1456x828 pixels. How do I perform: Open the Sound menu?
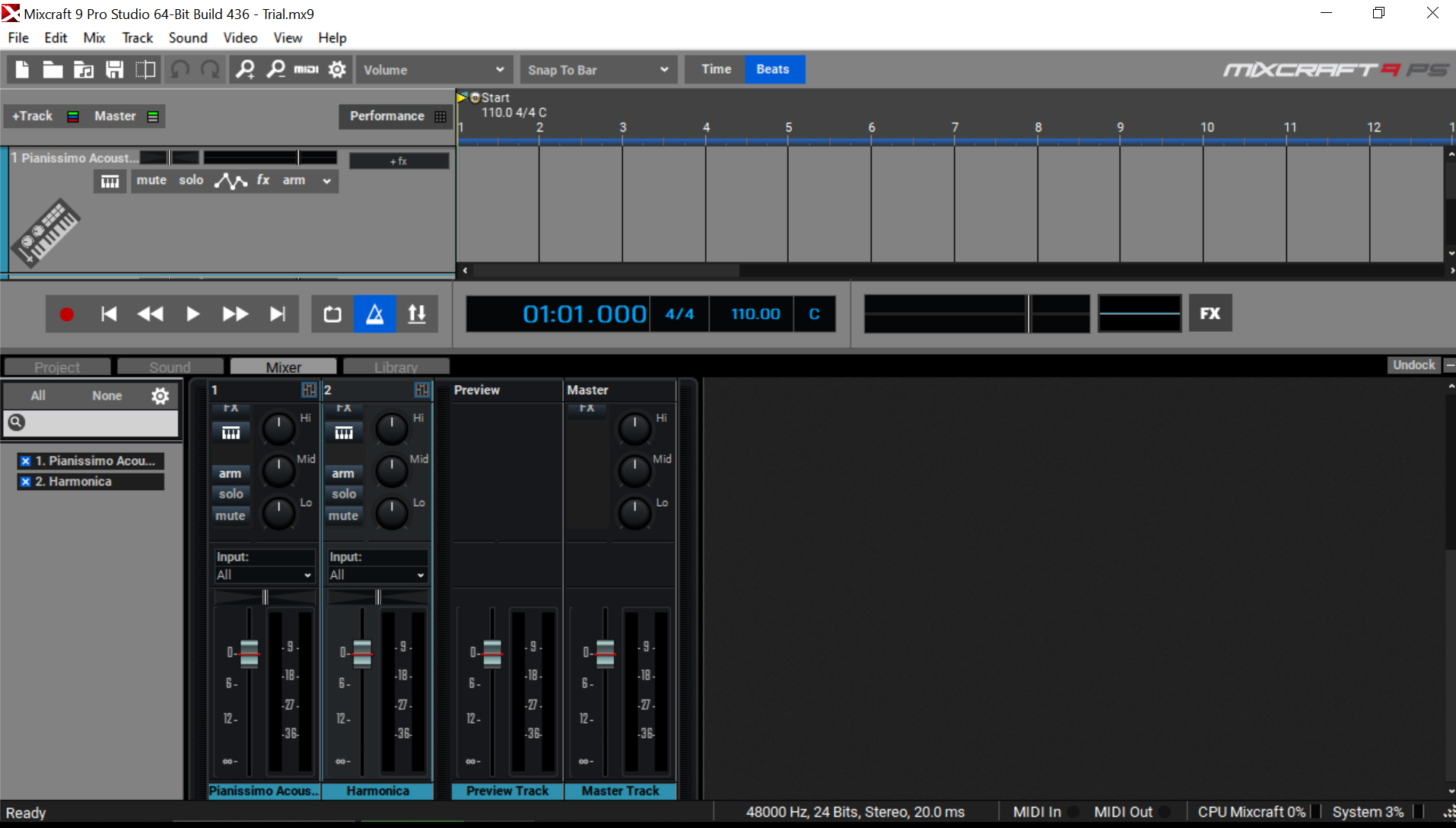[188, 38]
